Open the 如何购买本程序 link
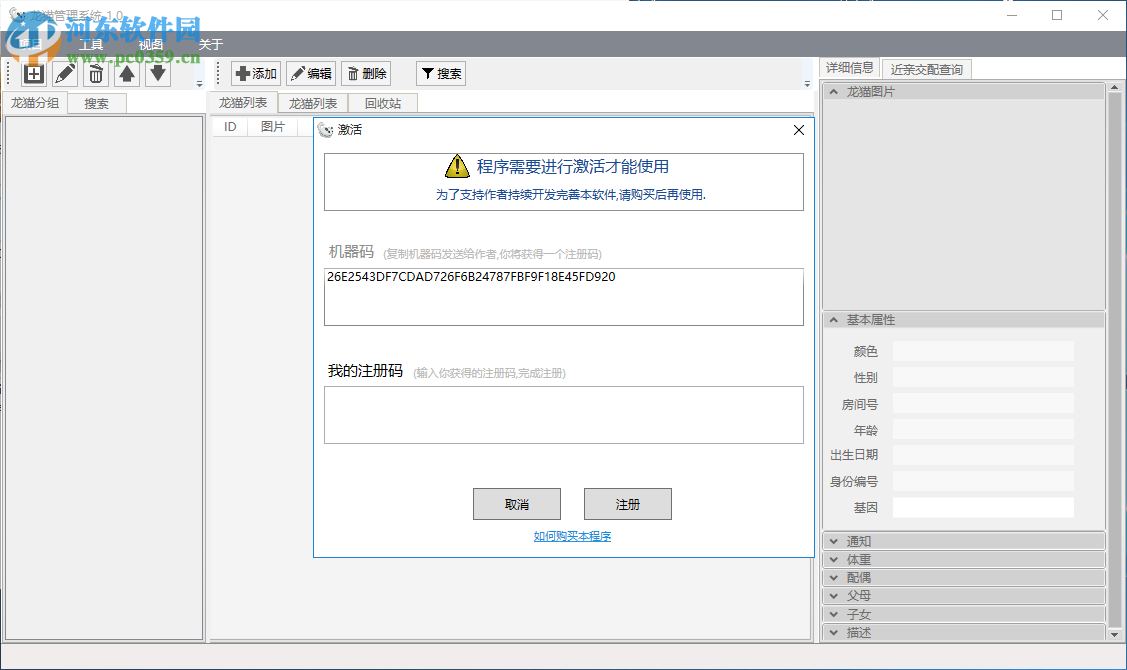Viewport: 1127px width, 670px height. [572, 535]
